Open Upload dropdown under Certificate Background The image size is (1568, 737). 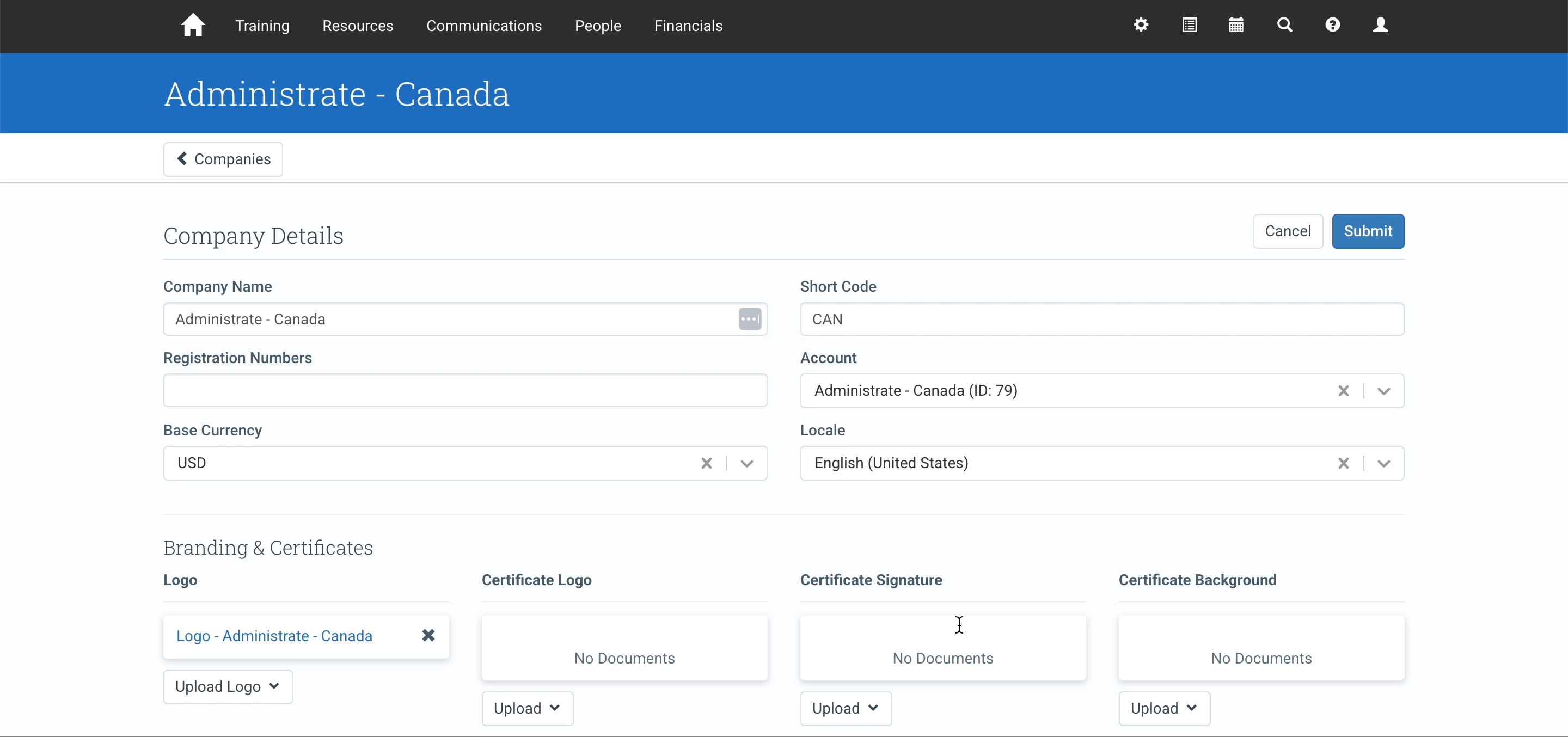click(1164, 708)
